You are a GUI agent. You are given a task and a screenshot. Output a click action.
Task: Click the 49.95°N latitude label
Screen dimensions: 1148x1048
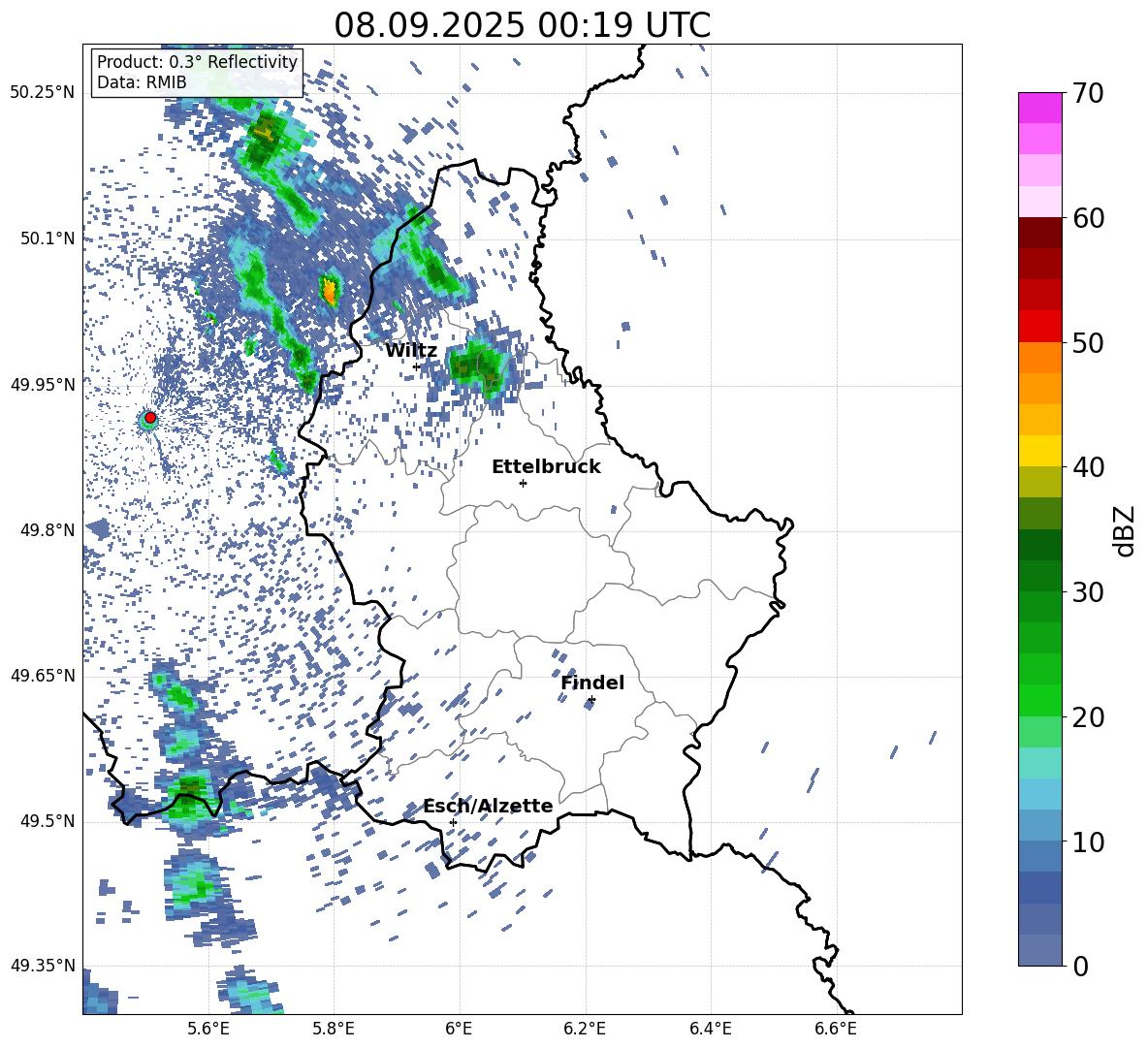coord(43,384)
